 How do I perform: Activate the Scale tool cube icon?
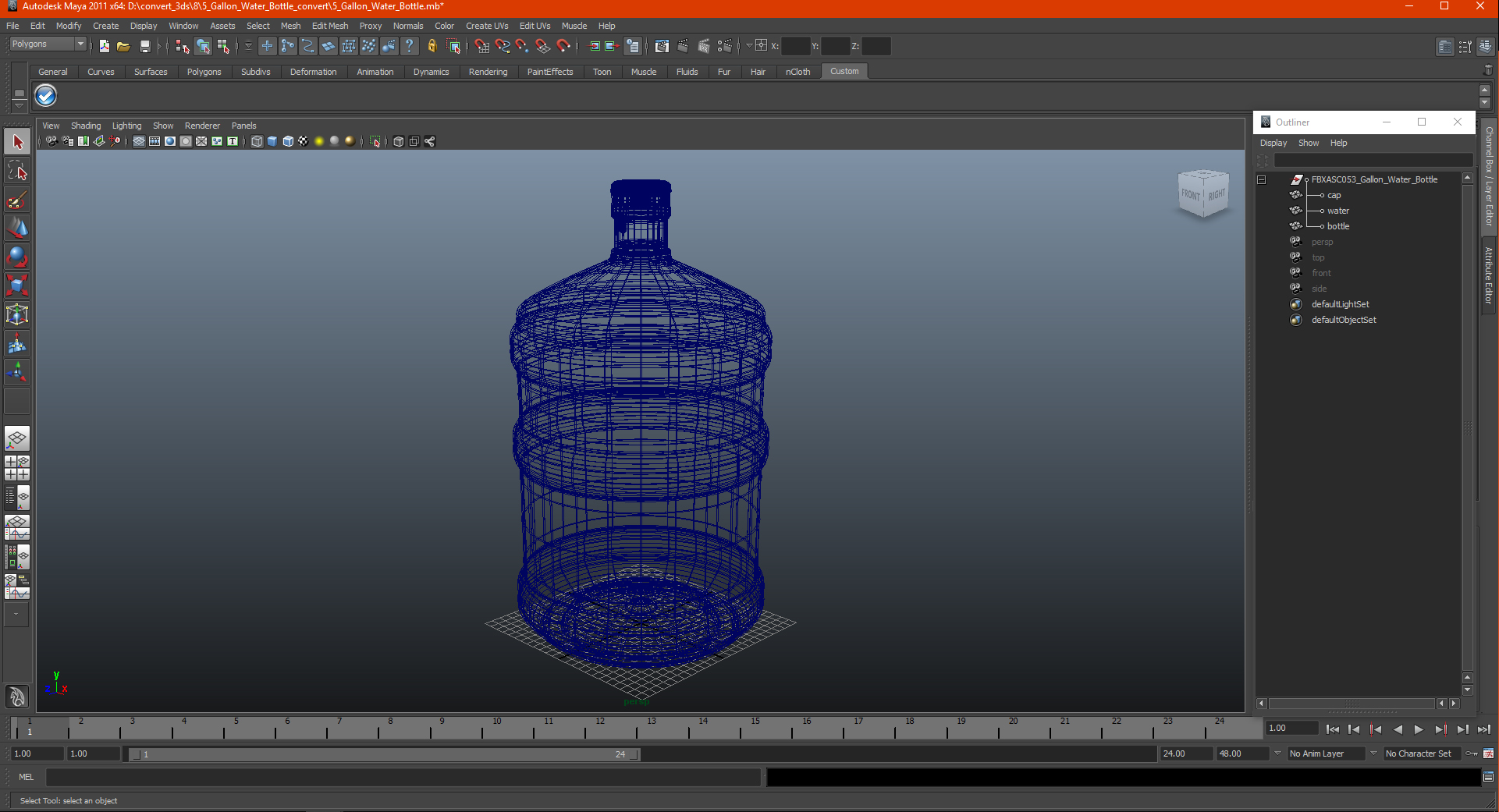point(17,285)
